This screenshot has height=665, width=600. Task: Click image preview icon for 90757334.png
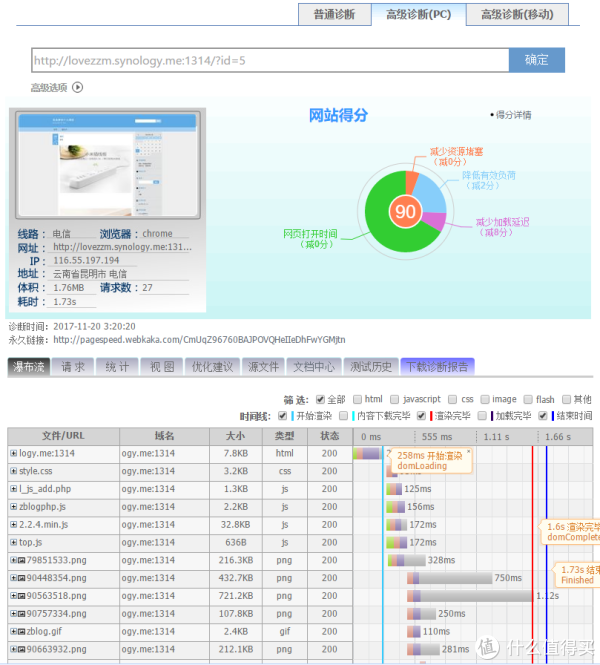point(22,614)
